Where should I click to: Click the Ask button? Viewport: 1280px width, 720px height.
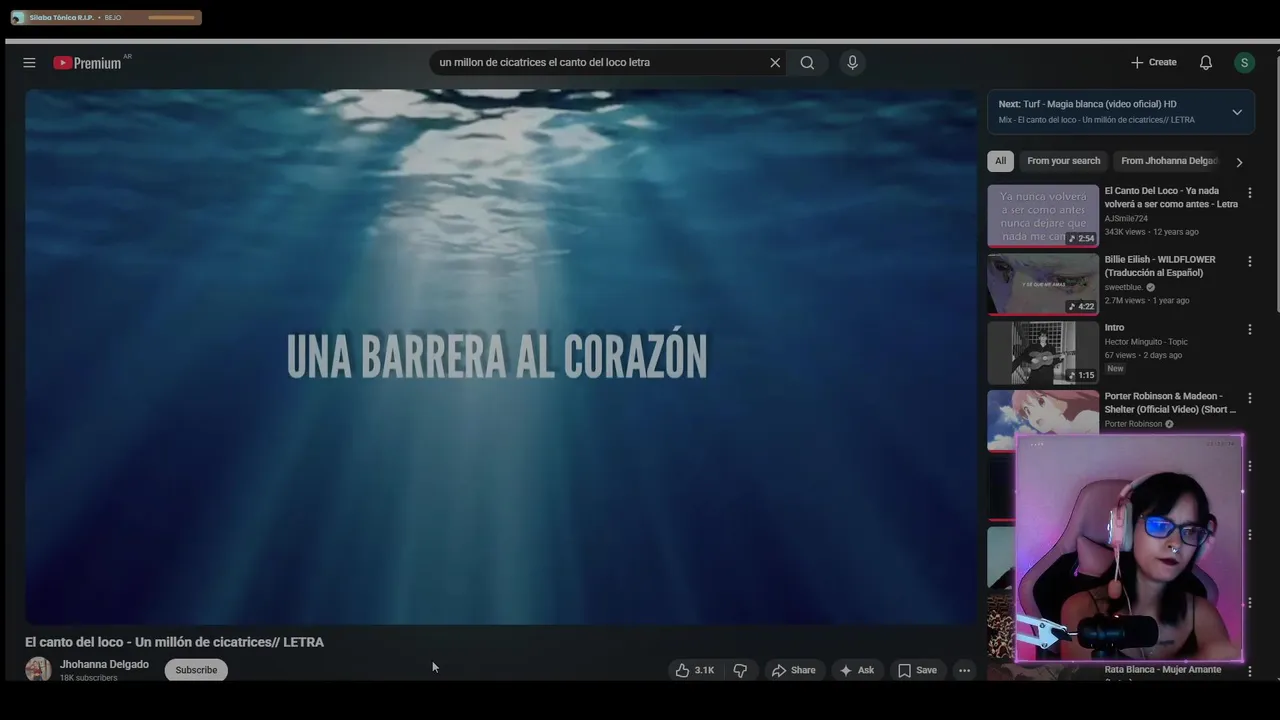coord(857,670)
